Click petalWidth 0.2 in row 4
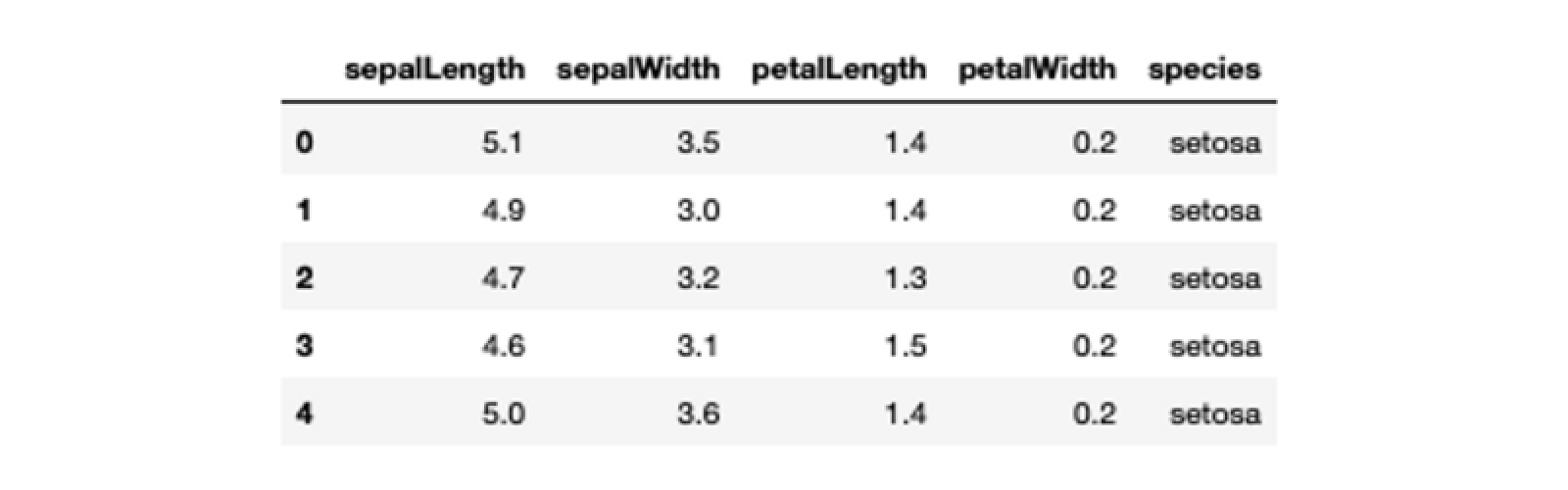Viewport: 1568px width, 490px height. [1094, 414]
